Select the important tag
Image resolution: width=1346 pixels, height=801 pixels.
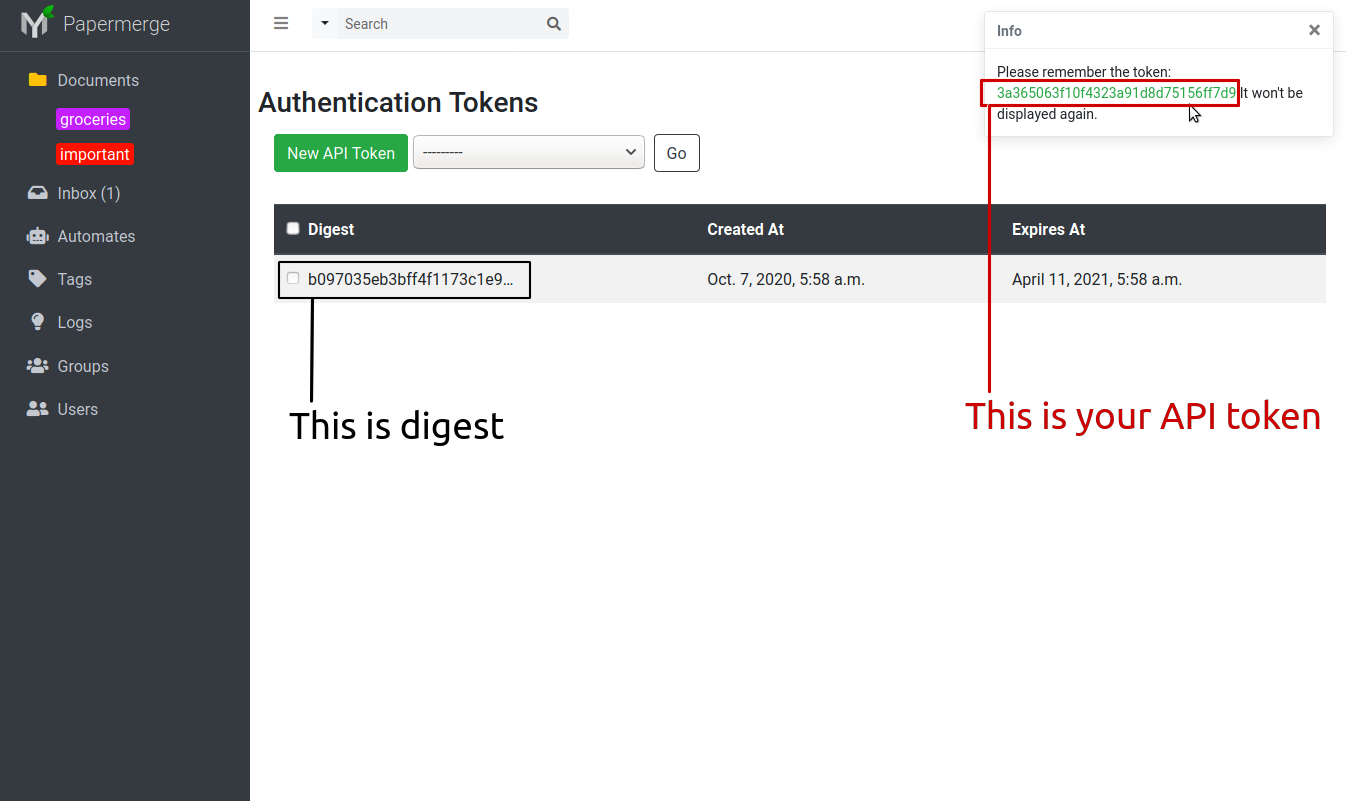click(x=95, y=154)
